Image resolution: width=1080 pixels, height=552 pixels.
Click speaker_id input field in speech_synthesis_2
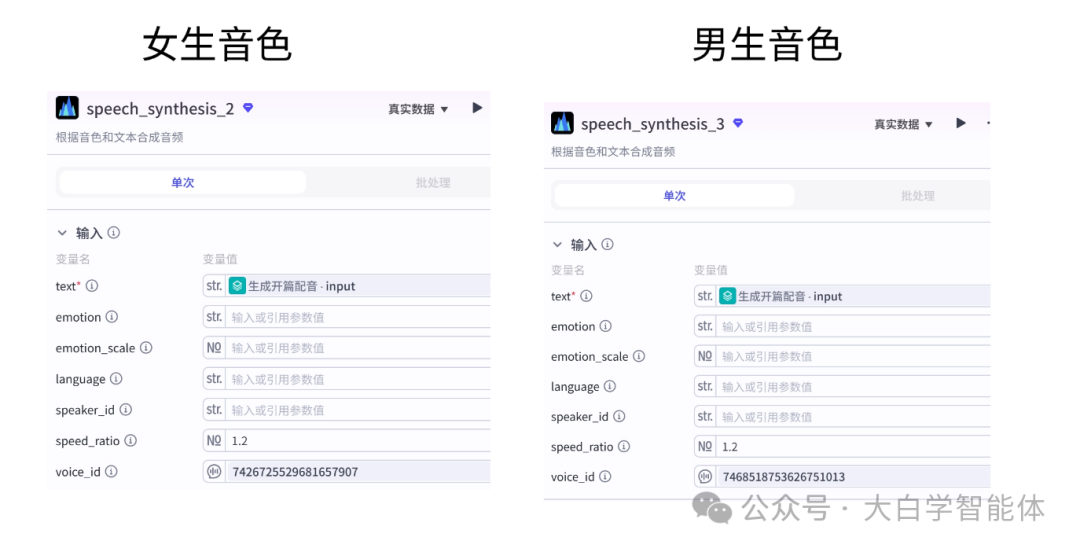click(x=358, y=410)
